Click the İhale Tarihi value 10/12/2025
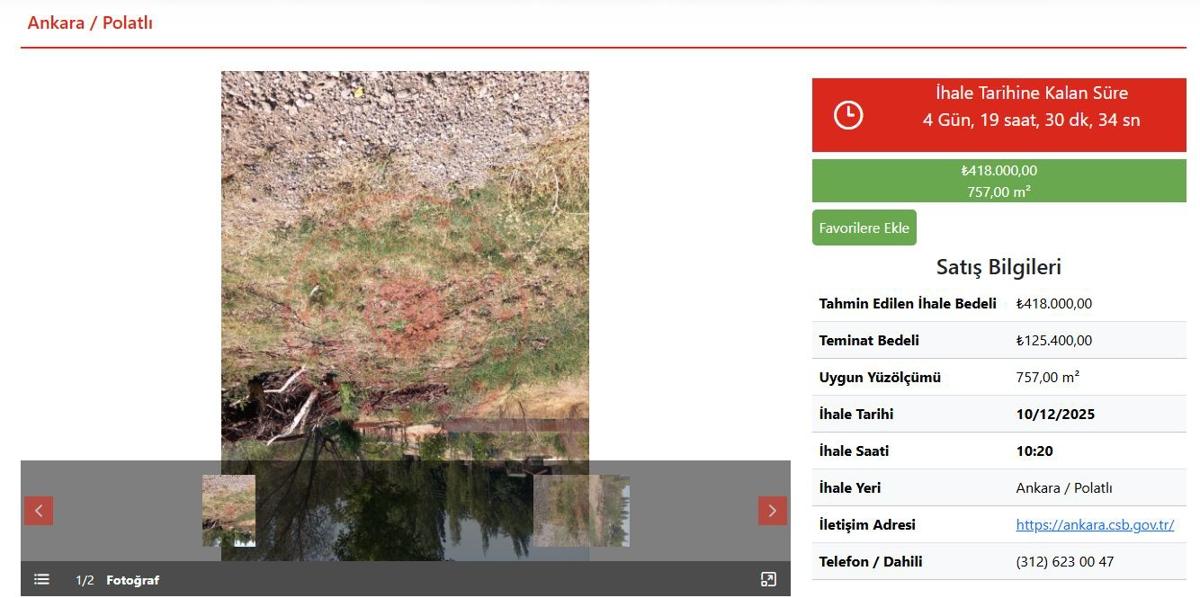 click(1055, 414)
